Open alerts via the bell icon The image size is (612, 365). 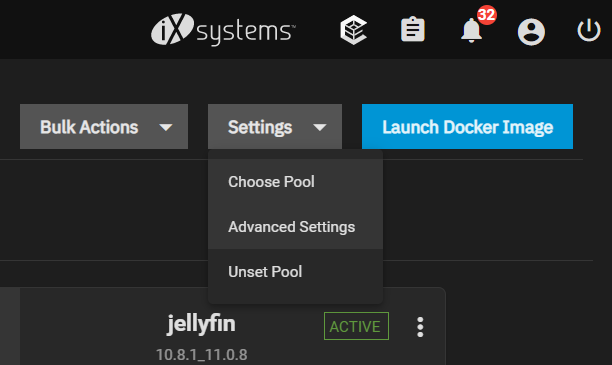coord(471,30)
